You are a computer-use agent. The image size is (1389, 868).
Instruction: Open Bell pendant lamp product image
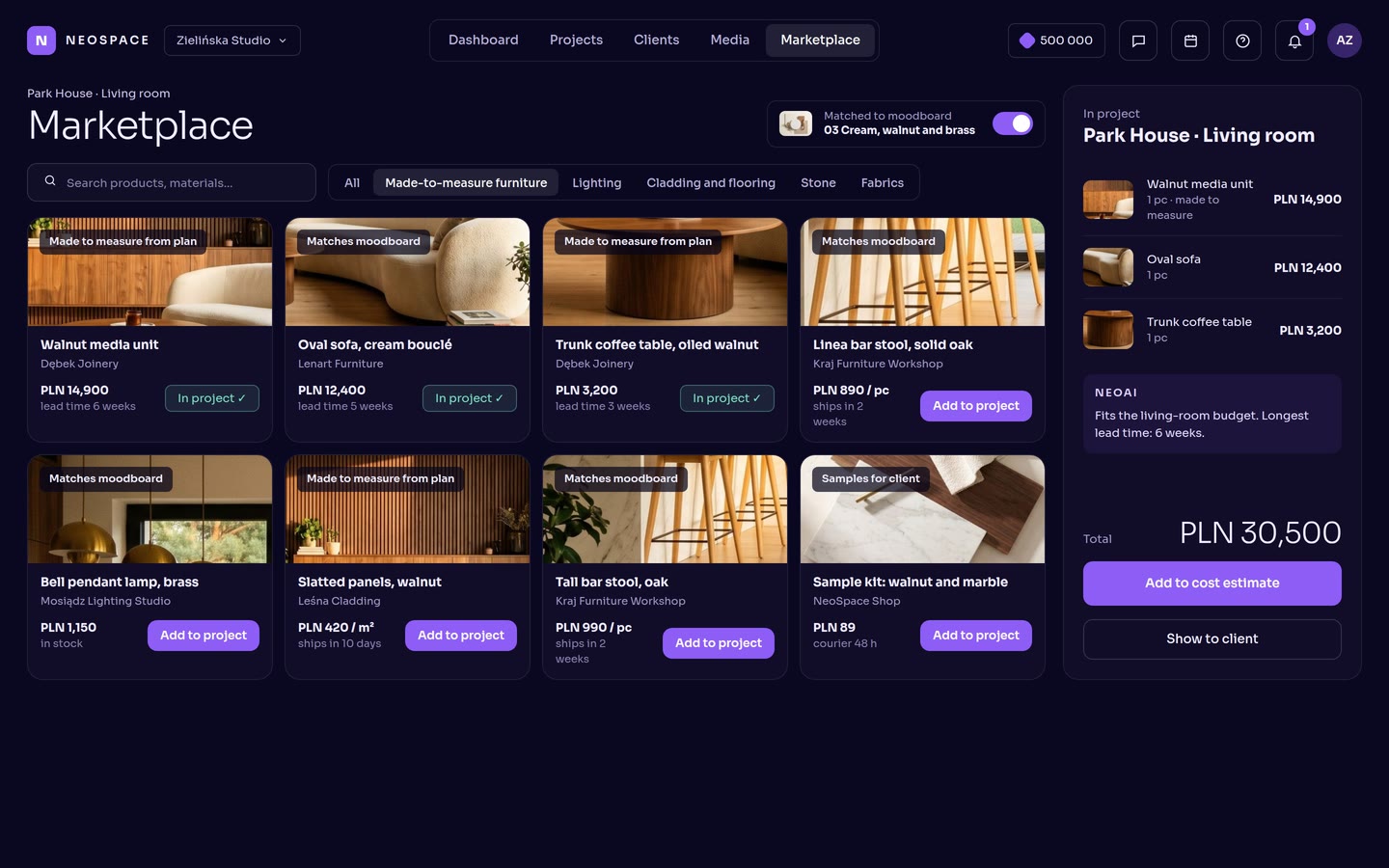click(150, 509)
